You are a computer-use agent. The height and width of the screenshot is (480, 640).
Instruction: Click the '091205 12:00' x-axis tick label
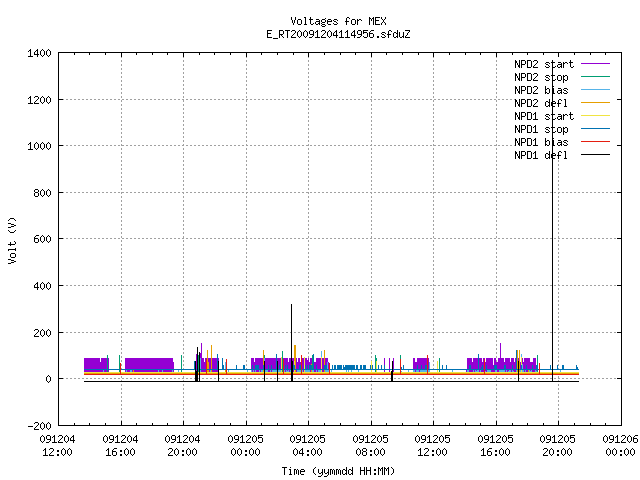(432, 446)
